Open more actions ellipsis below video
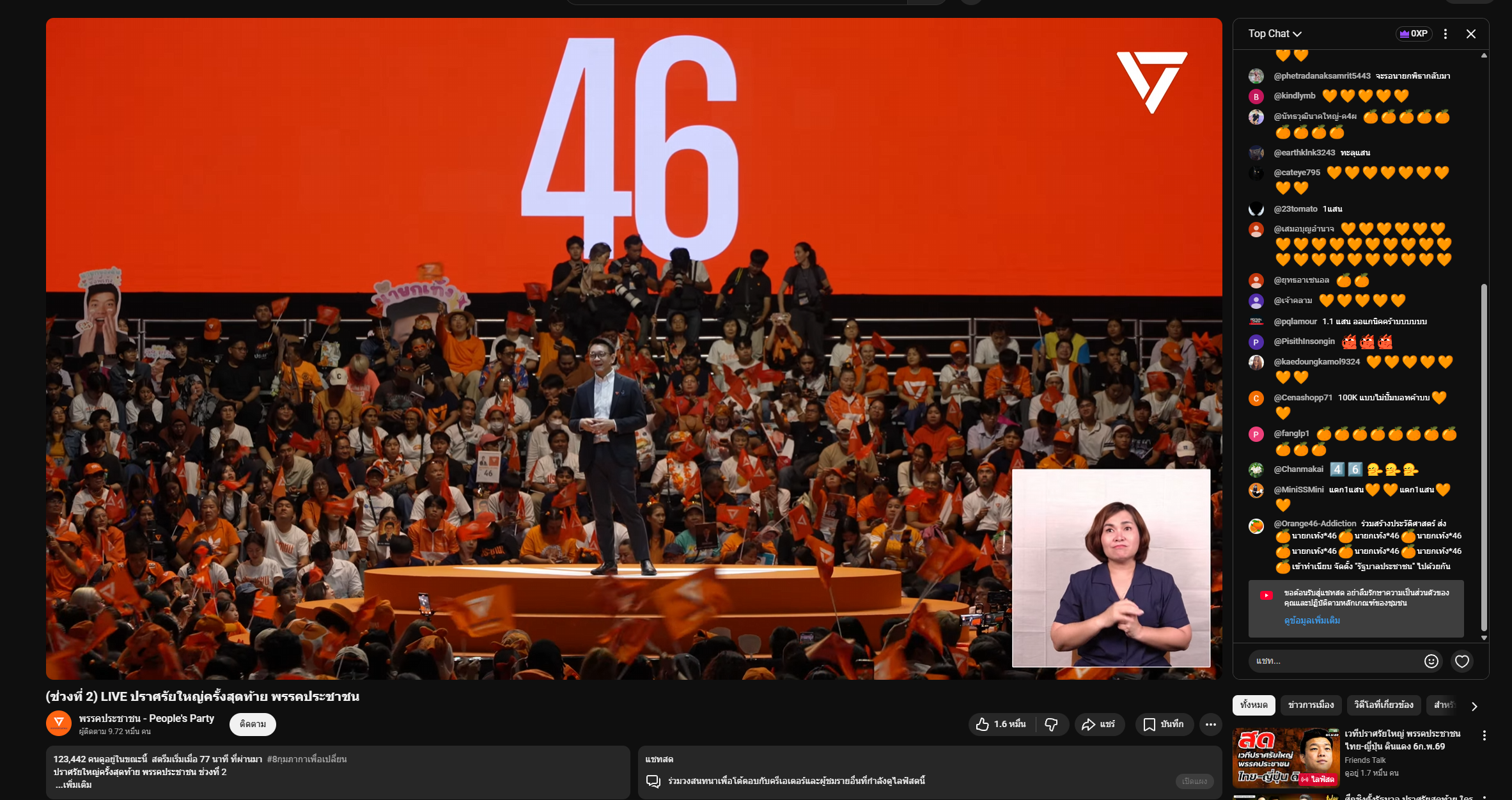 [x=1210, y=725]
